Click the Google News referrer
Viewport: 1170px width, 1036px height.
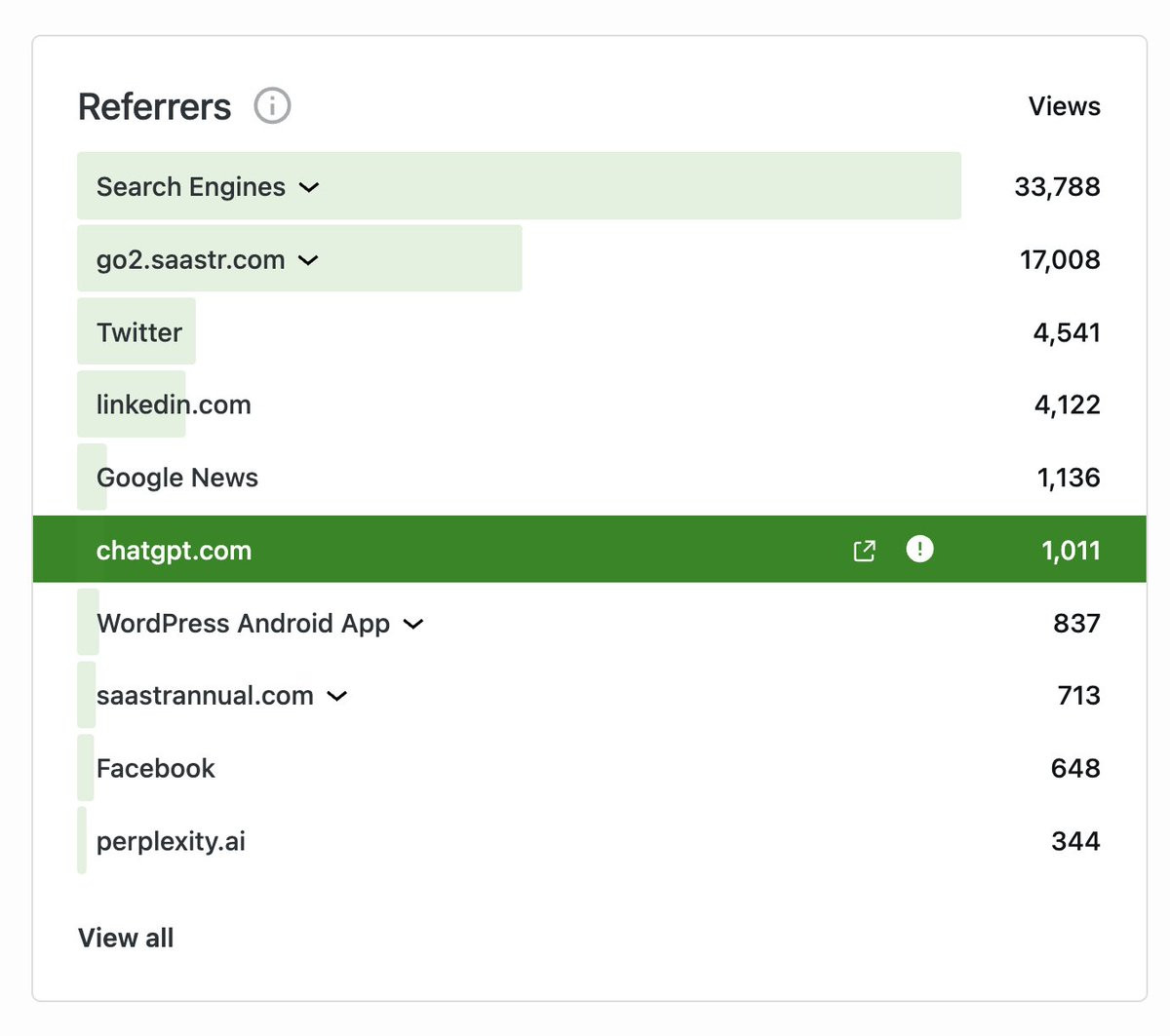(177, 478)
